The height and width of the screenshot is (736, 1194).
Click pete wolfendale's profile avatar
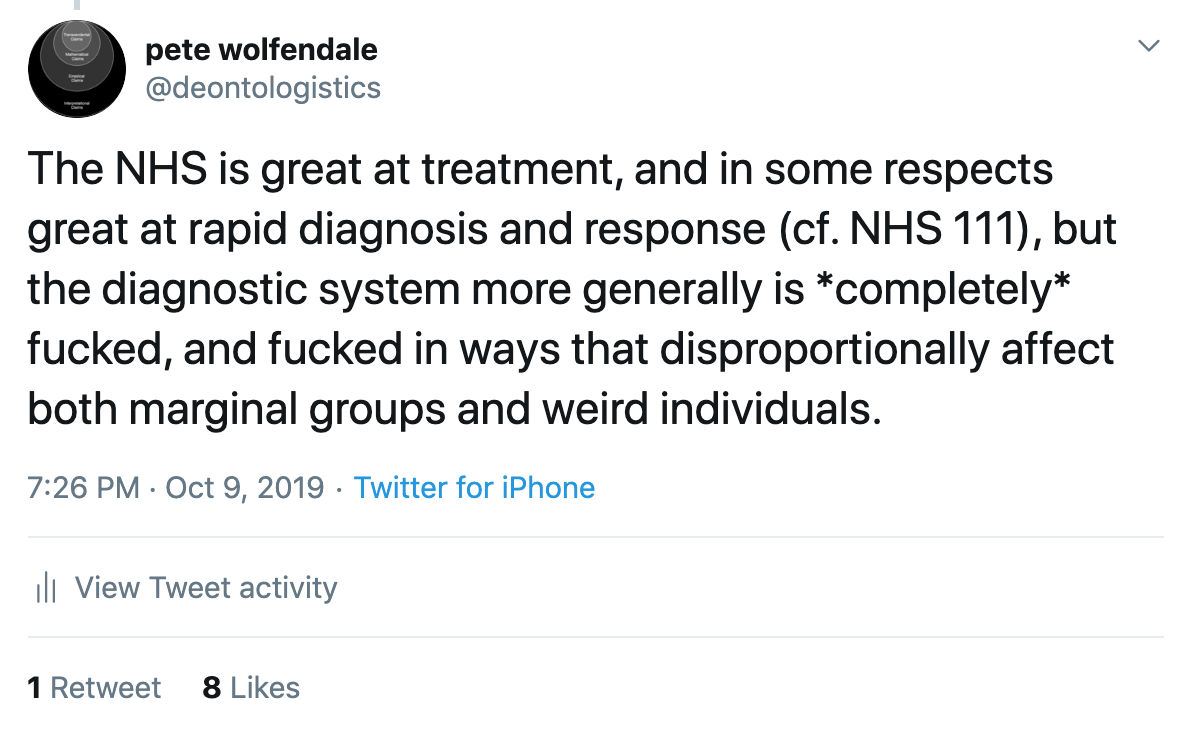tap(77, 70)
